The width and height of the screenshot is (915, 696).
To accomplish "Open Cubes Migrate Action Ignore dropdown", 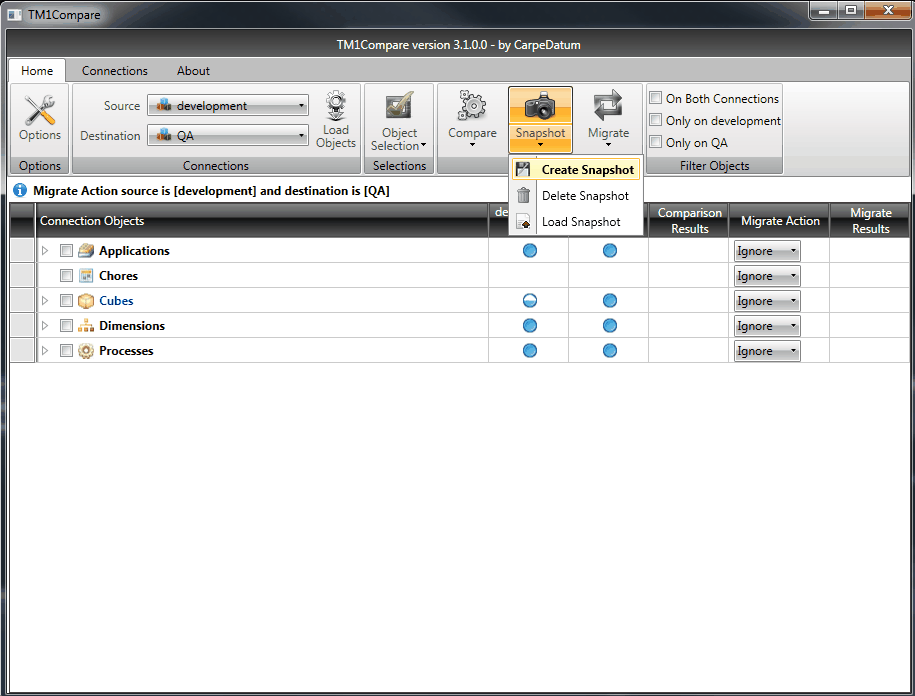I will coord(767,301).
